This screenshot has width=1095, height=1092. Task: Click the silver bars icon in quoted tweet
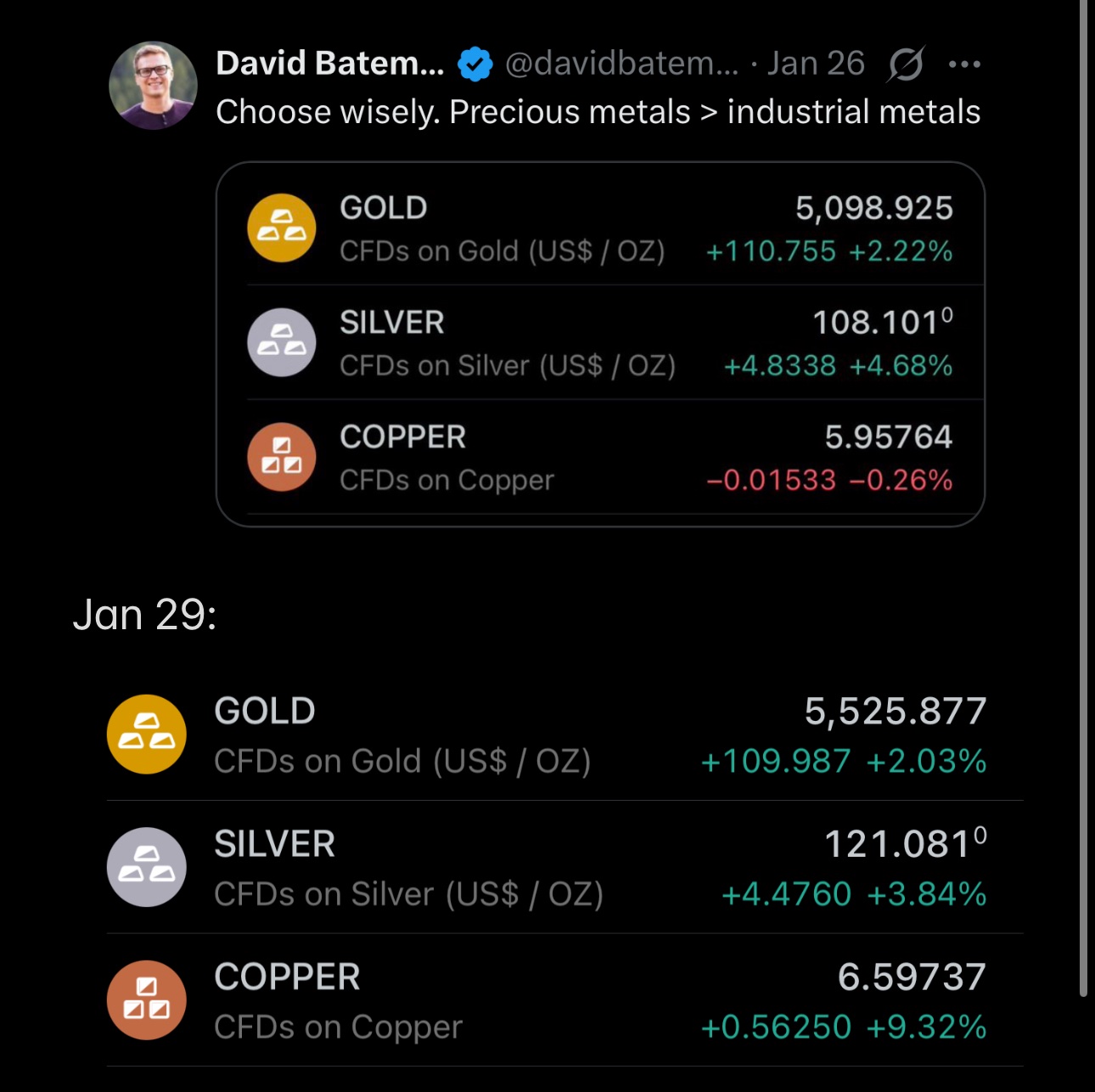(282, 343)
